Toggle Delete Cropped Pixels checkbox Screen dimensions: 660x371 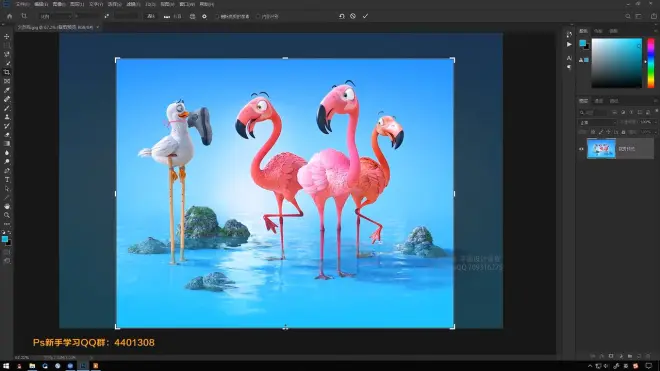[x=217, y=17]
